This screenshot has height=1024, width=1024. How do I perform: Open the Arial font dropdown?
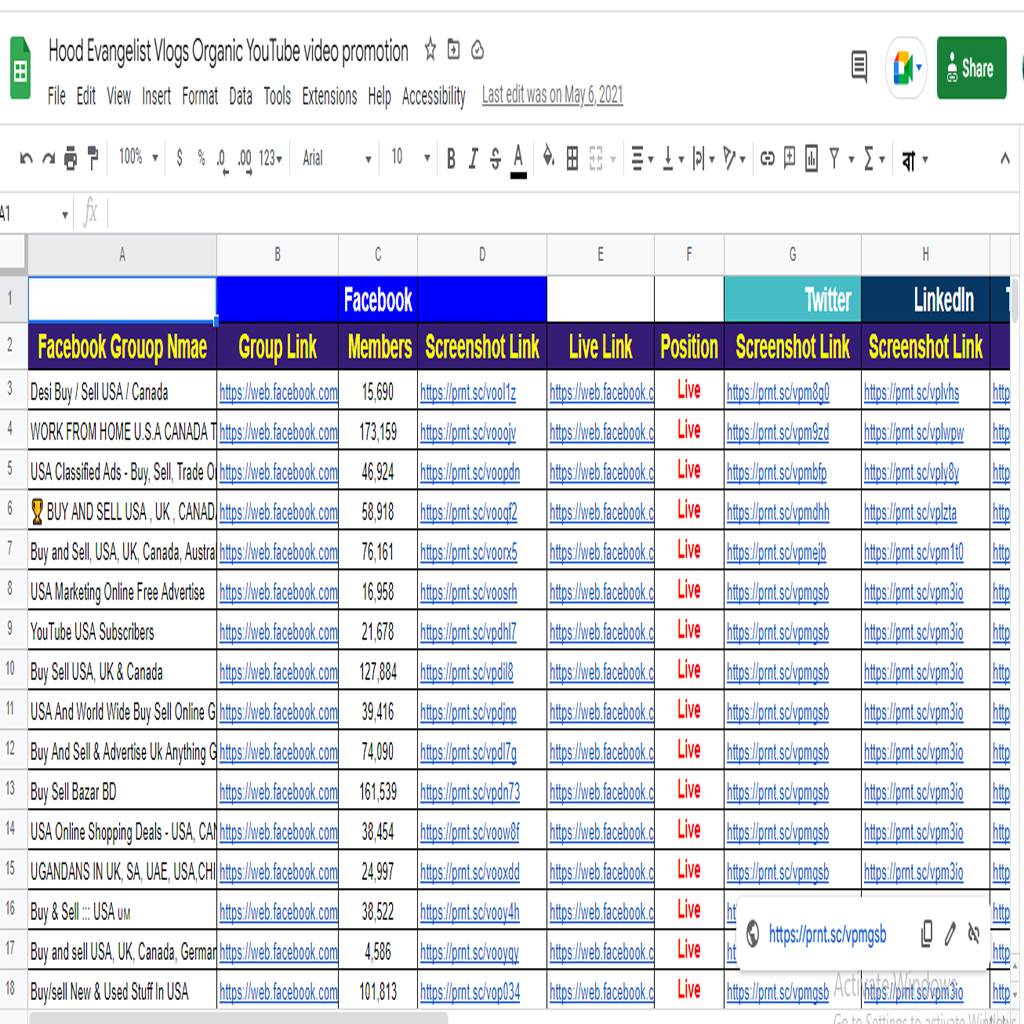click(x=336, y=158)
